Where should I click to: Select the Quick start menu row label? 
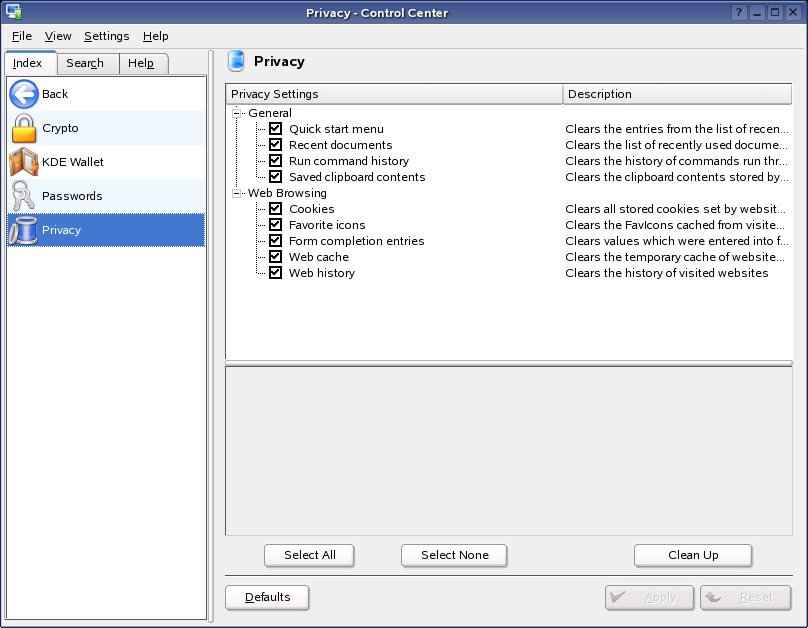point(336,129)
